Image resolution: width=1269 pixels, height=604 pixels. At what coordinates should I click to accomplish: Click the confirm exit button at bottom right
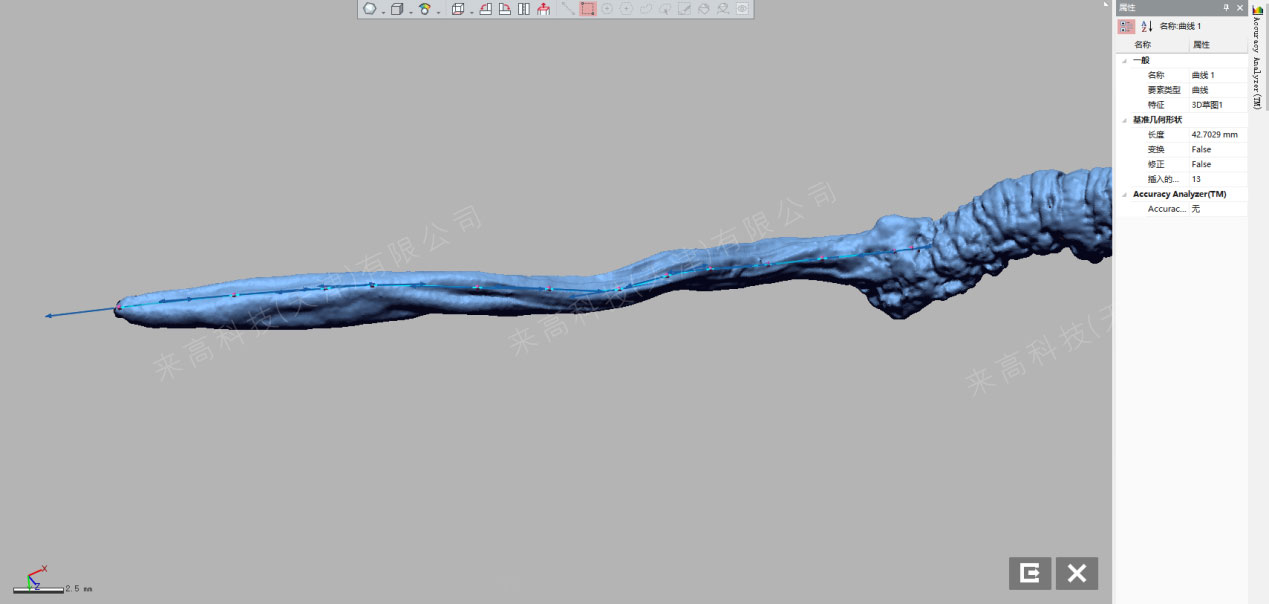pyautogui.click(x=1030, y=573)
